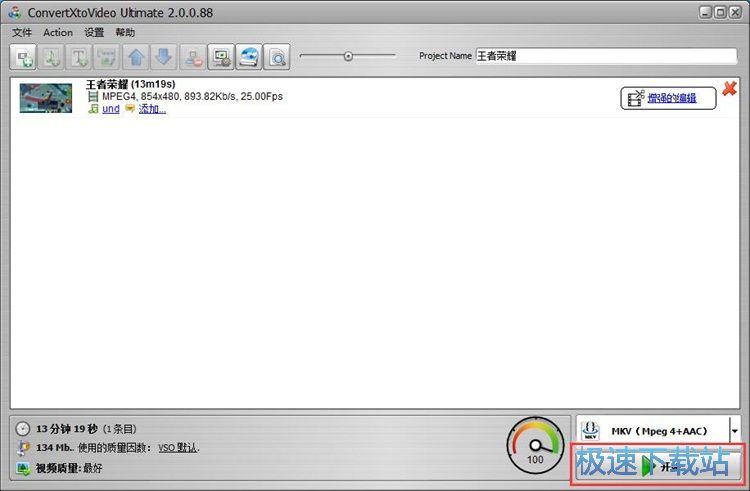
Task: Expand the MKV output format dropdown arrow
Action: [x=734, y=431]
